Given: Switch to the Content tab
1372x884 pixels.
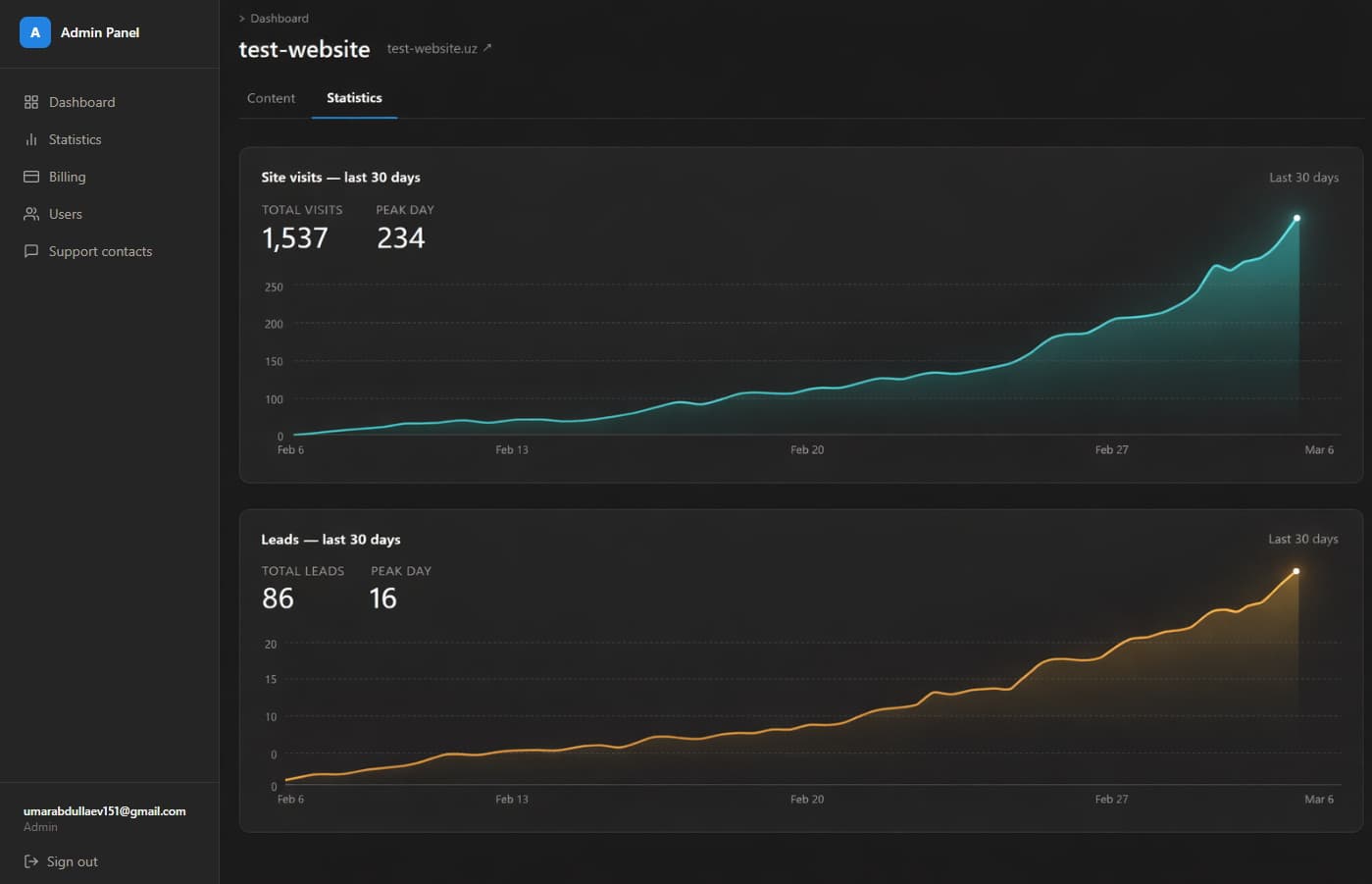Looking at the screenshot, I should click(x=271, y=98).
